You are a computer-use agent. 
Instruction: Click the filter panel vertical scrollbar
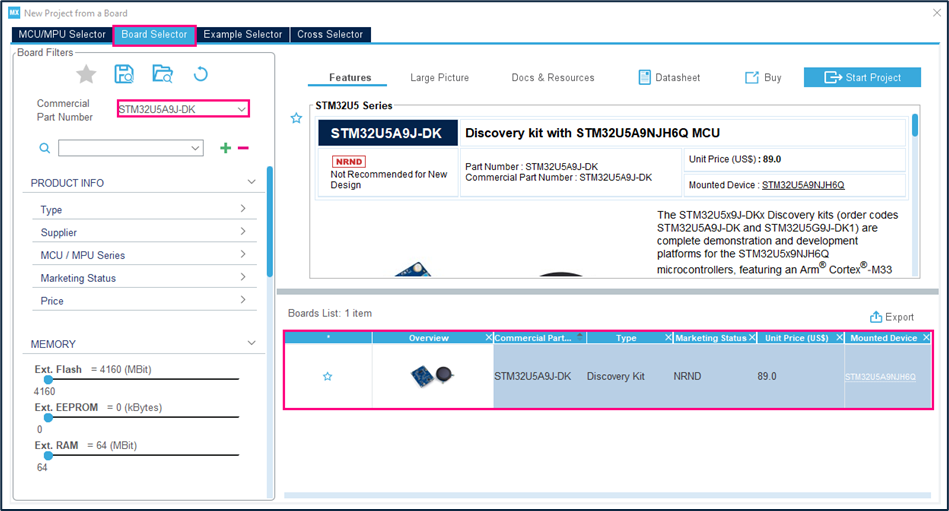[270, 221]
